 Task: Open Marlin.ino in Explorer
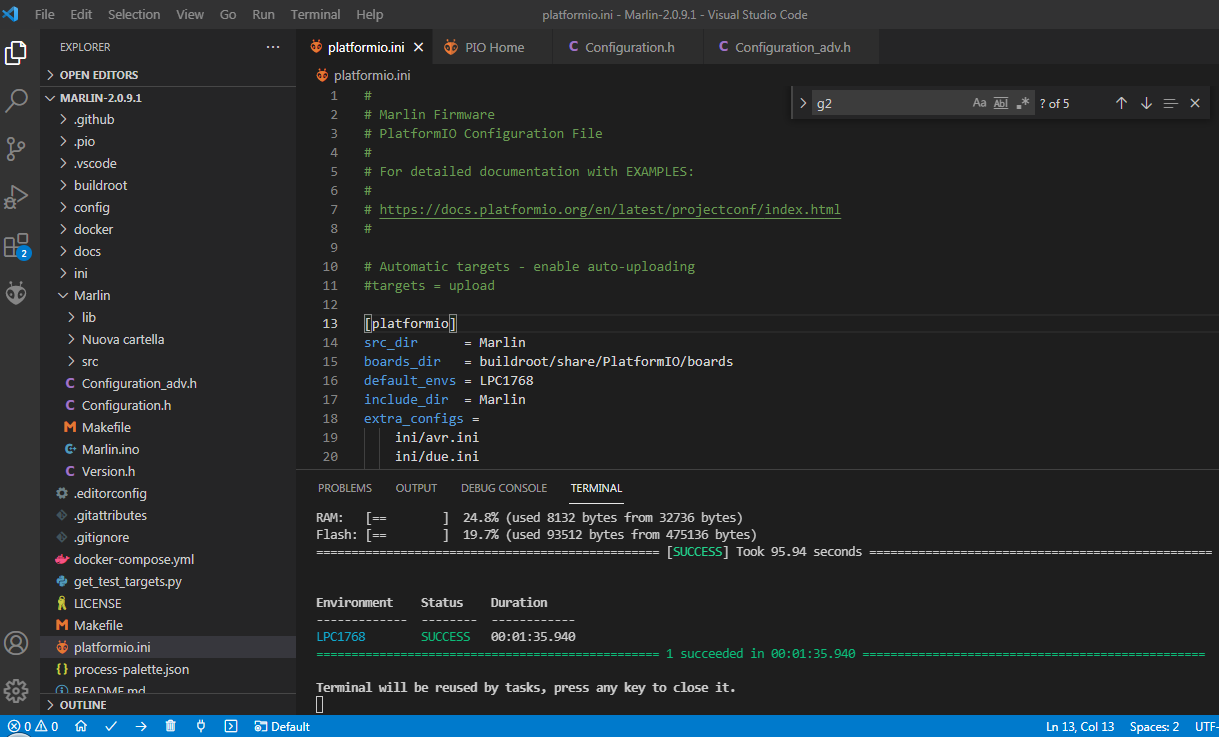coord(168,449)
